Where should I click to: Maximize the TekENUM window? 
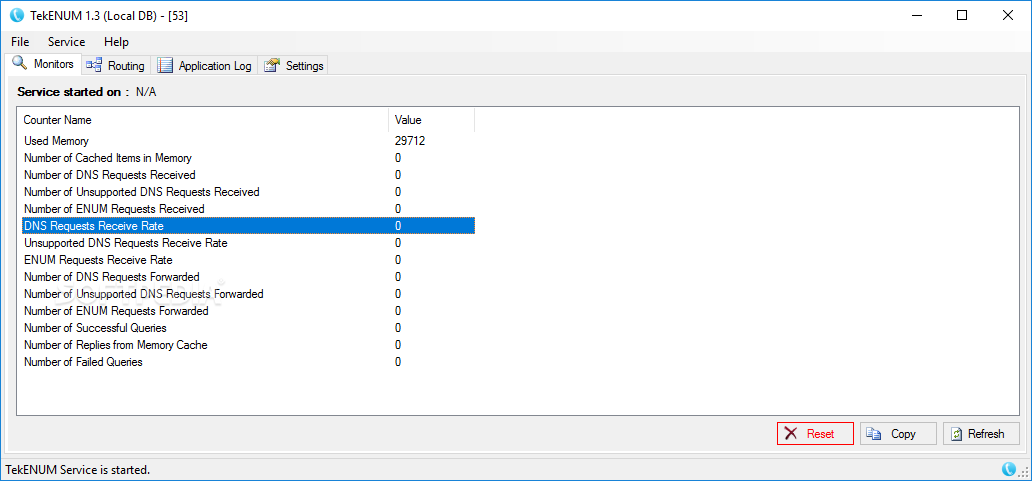point(962,15)
